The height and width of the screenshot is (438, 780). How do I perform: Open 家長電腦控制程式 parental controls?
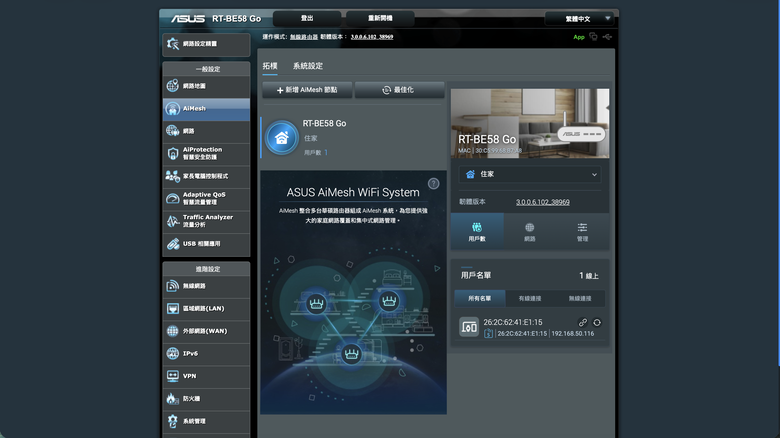click(206, 176)
